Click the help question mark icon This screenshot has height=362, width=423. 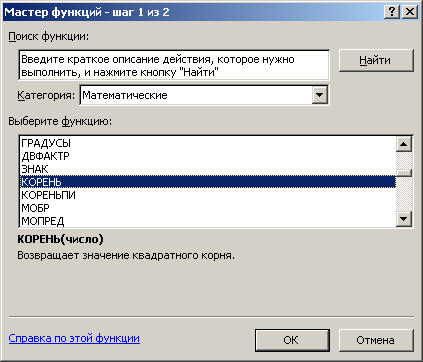point(392,12)
